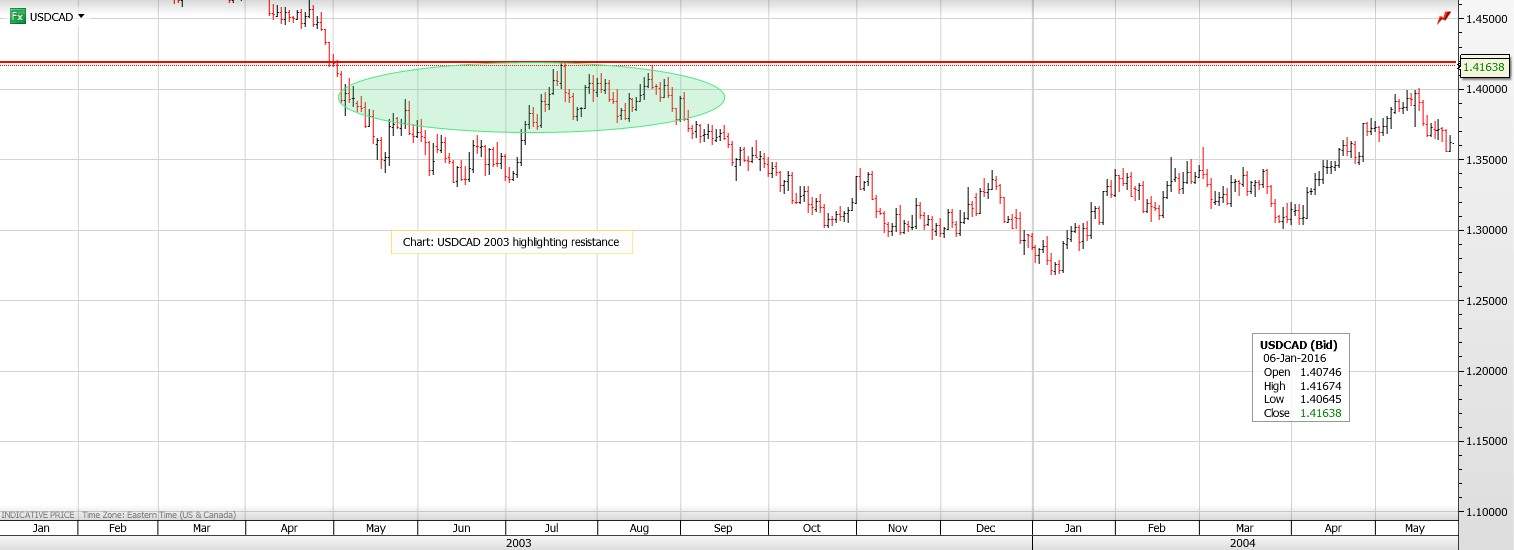This screenshot has height=550, width=1514.
Task: Select the 'USDCAD 2003 highlighting resistance' annotation
Action: point(511,242)
